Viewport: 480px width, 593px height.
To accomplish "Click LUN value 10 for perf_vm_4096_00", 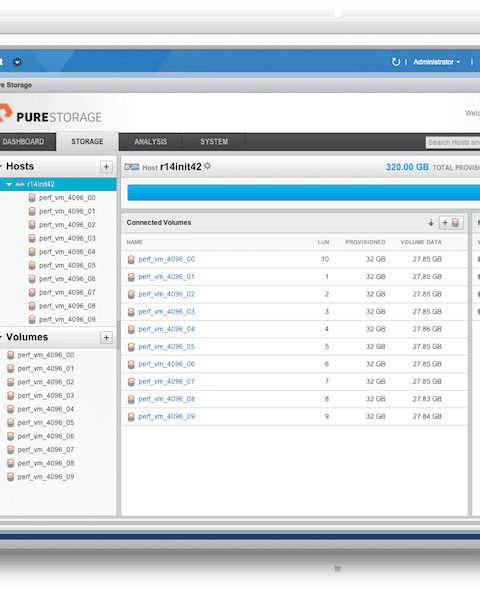I will 325,259.
